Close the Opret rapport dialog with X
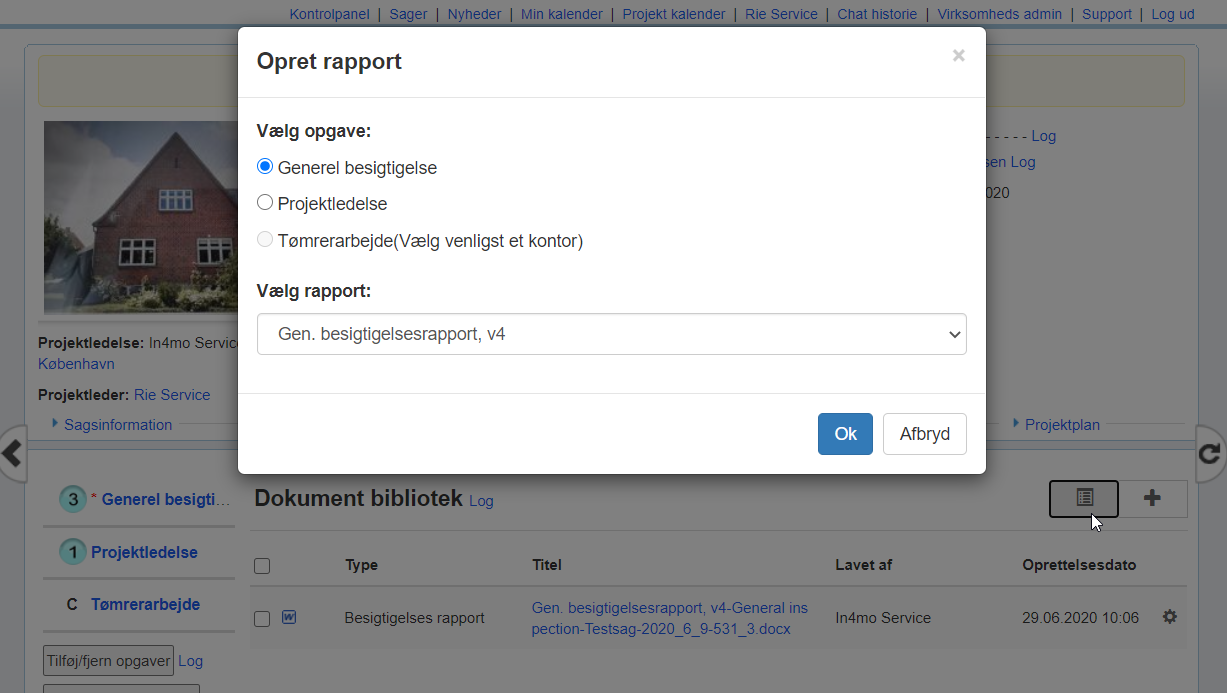This screenshot has height=693, width=1227. [x=958, y=56]
